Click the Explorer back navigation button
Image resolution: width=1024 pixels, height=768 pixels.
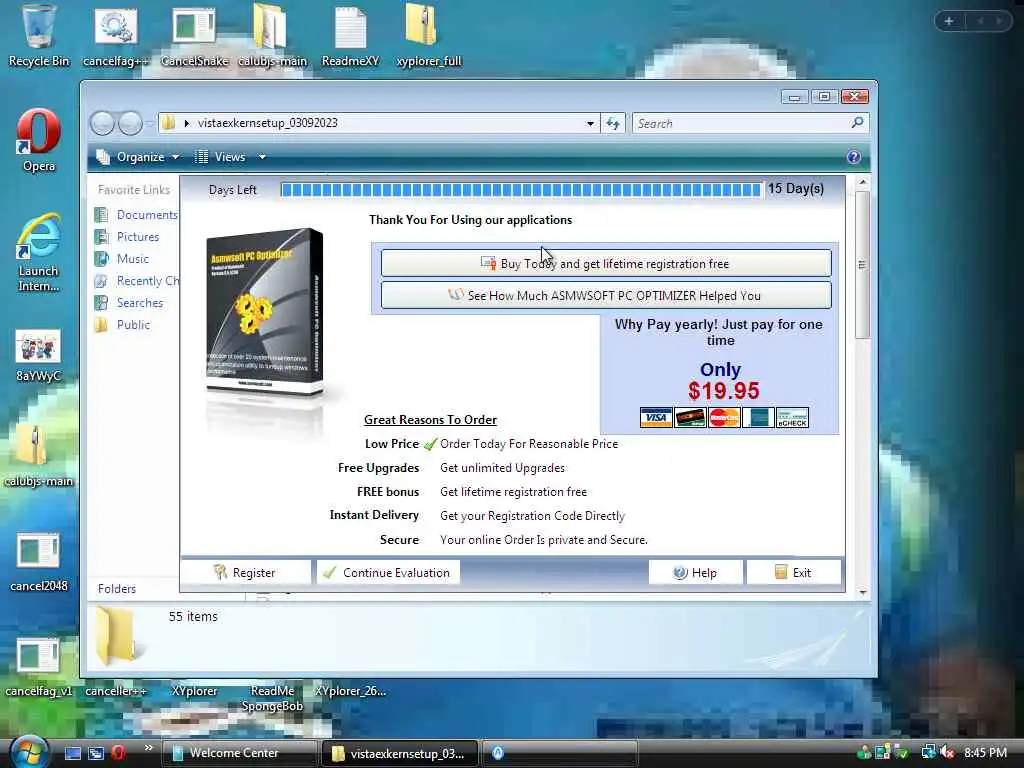pos(103,123)
